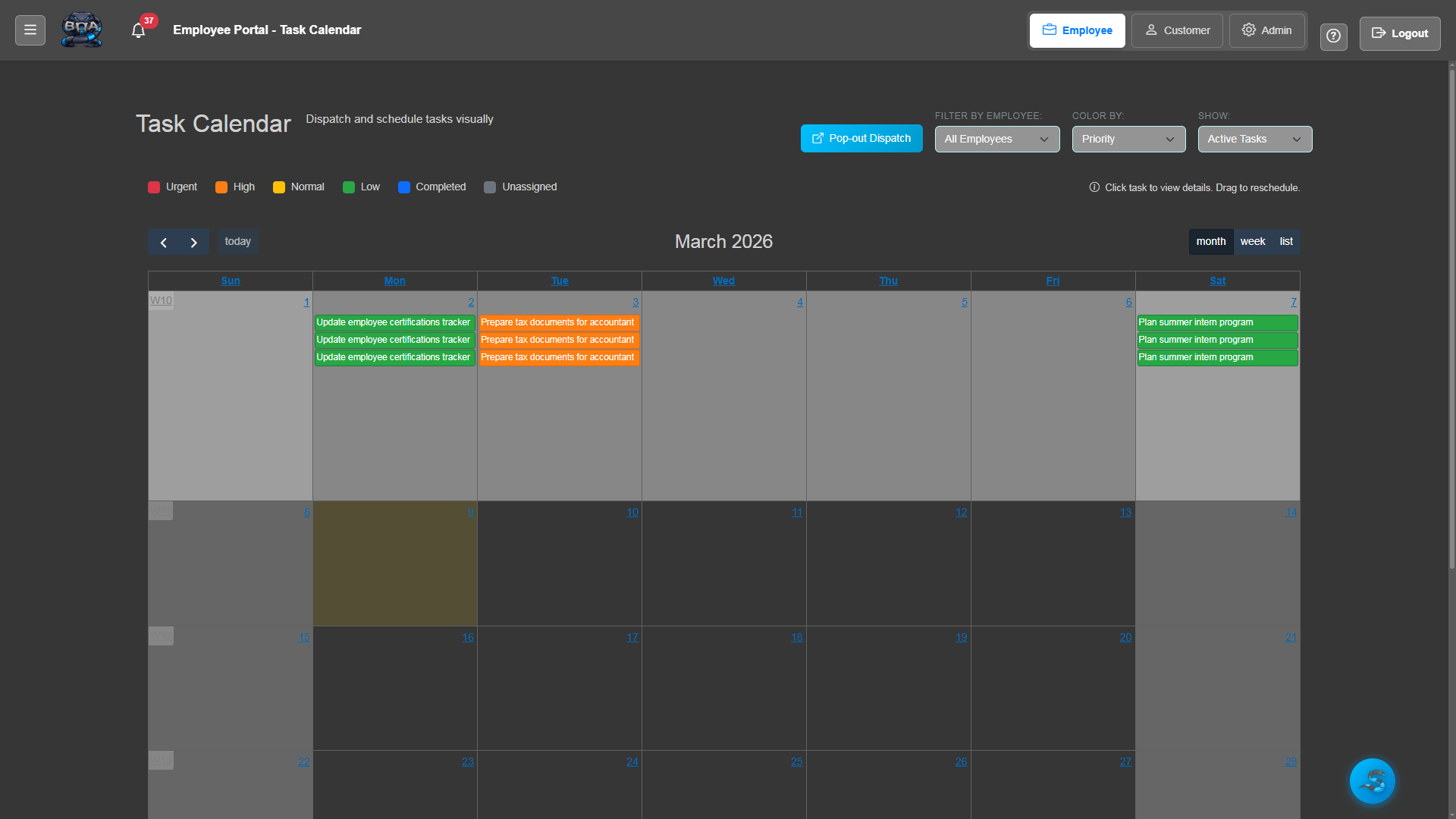Screen dimensions: 1456x819
Task: Expand the Color By Priority dropdown
Action: [x=1128, y=139]
